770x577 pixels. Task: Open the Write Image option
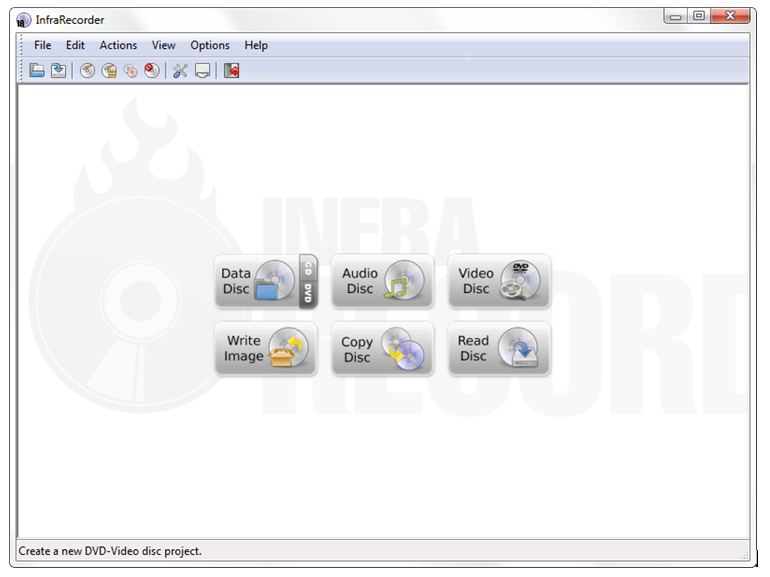[x=266, y=348]
